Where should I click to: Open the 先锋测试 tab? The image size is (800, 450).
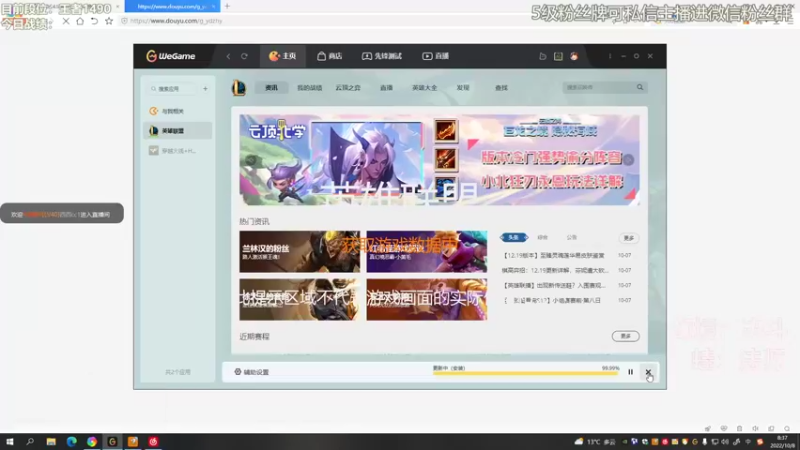click(382, 56)
